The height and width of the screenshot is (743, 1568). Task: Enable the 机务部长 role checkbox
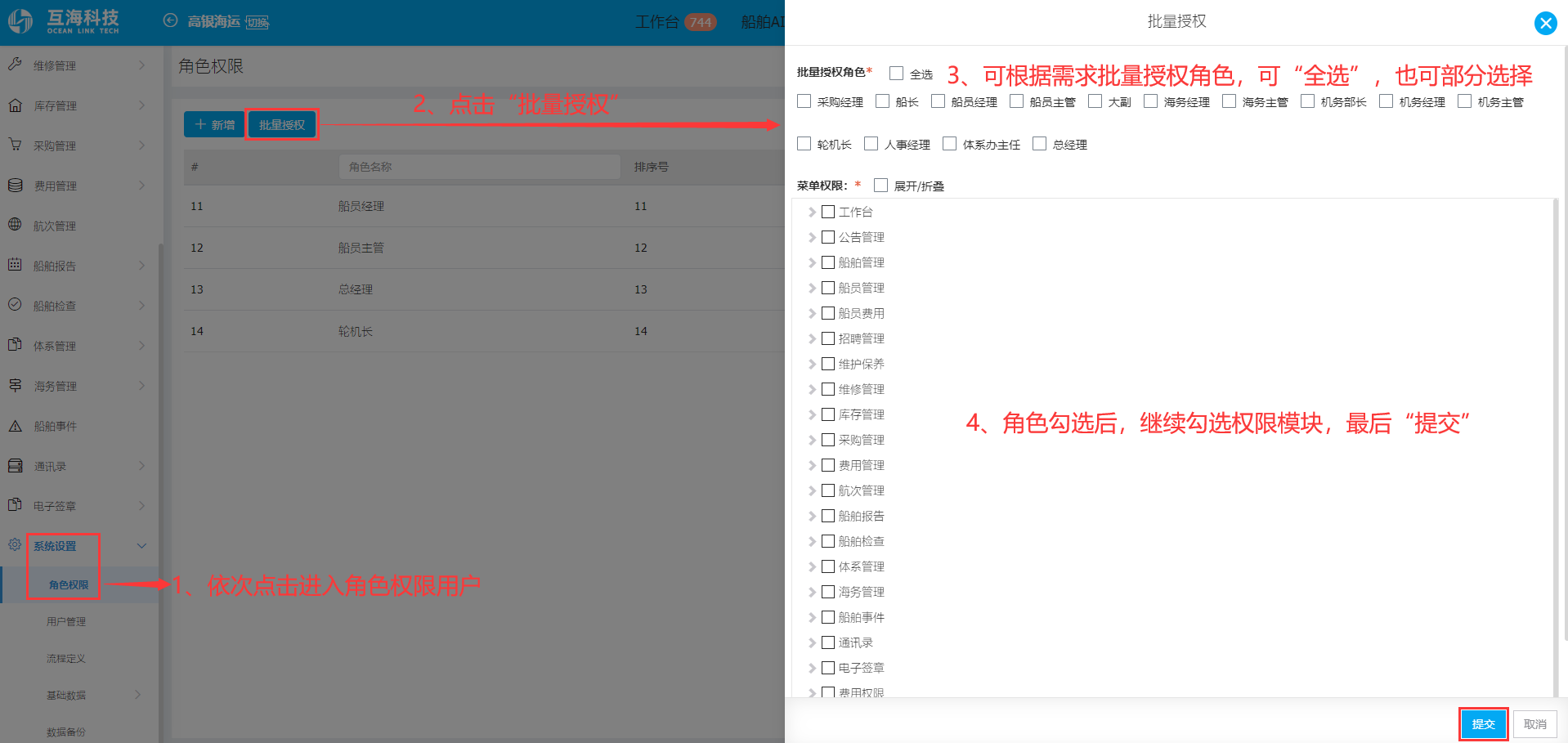[1307, 101]
